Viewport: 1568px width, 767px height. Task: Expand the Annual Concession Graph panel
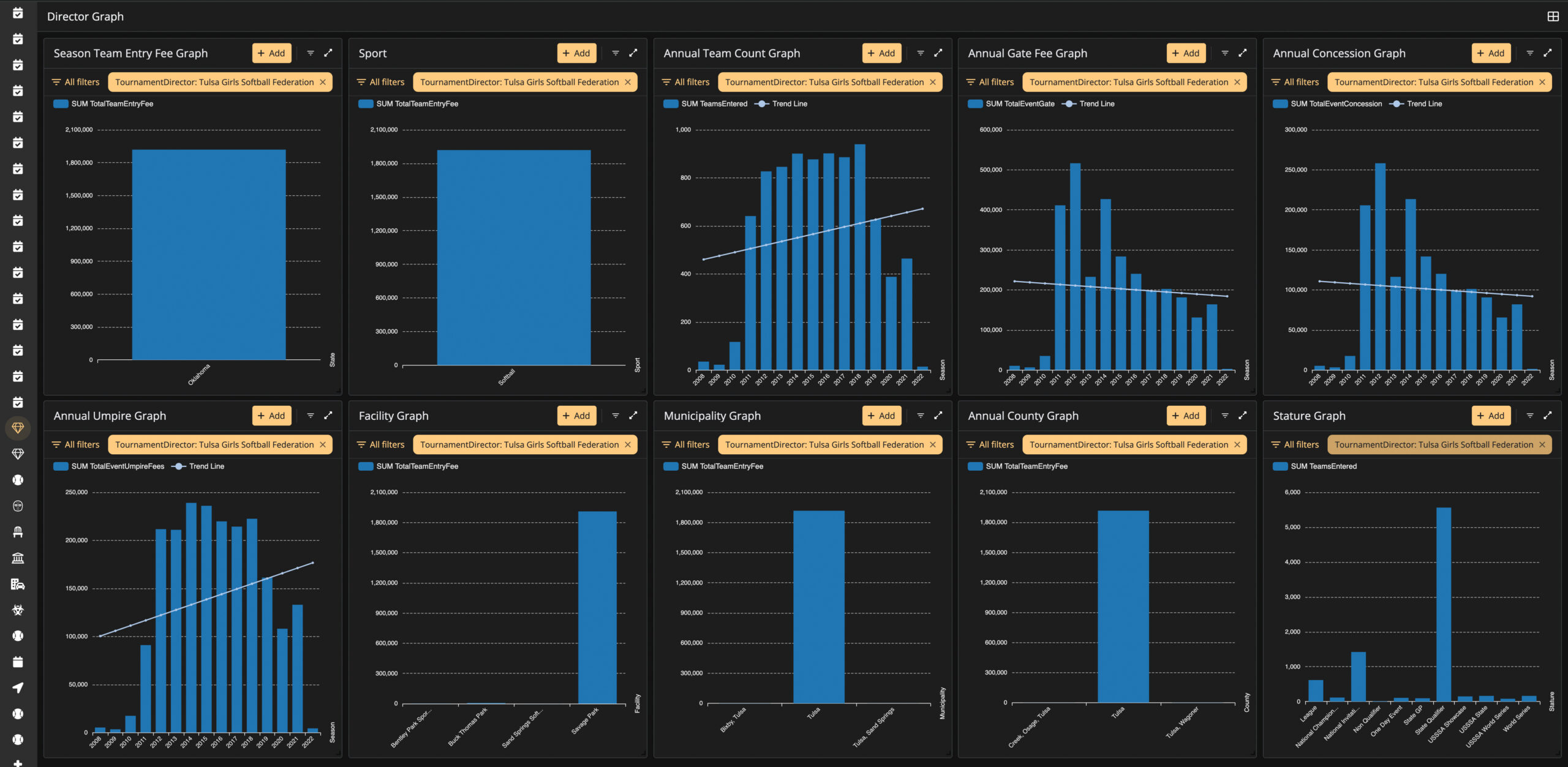pos(1547,53)
